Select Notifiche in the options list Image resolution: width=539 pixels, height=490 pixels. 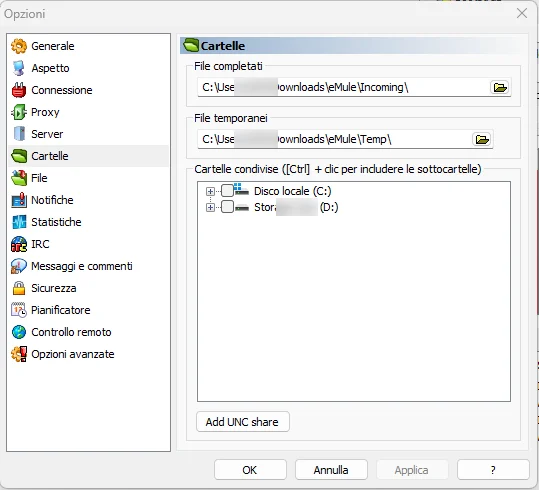(88, 200)
